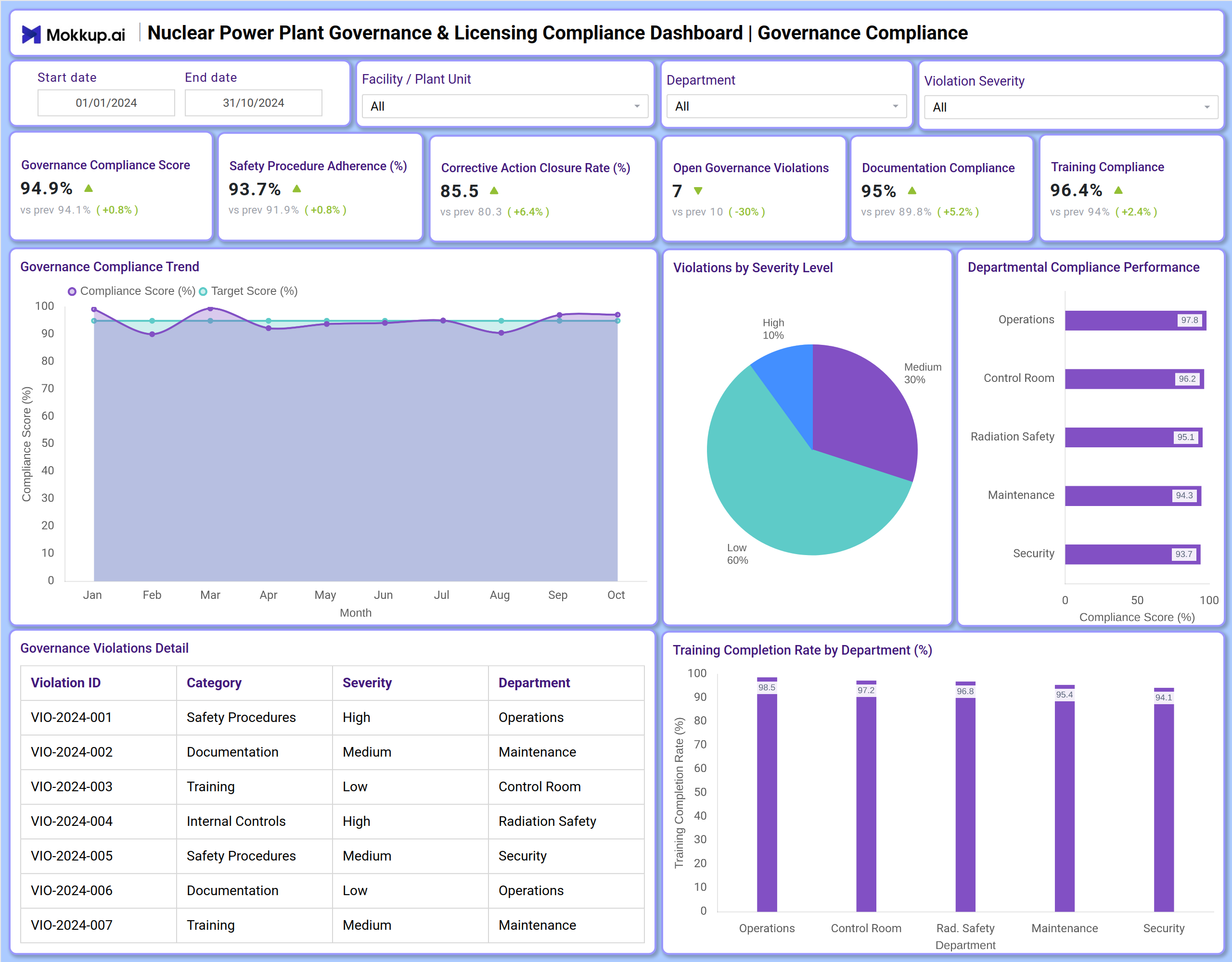Click the Control Room 97.2 training bar
The height and width of the screenshot is (962, 1232).
click(866, 796)
